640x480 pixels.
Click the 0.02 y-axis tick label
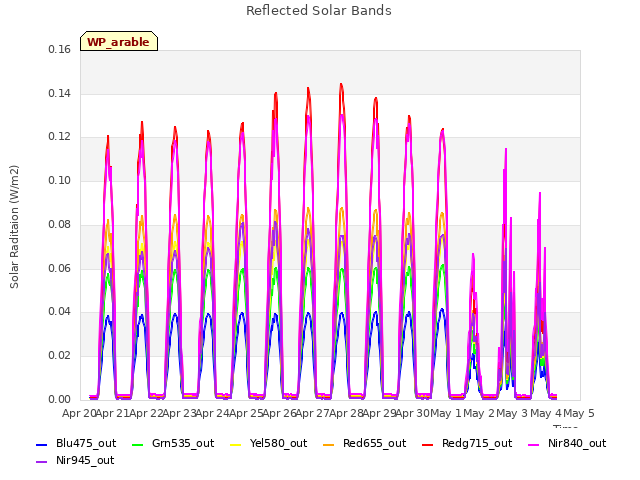[x=60, y=356]
